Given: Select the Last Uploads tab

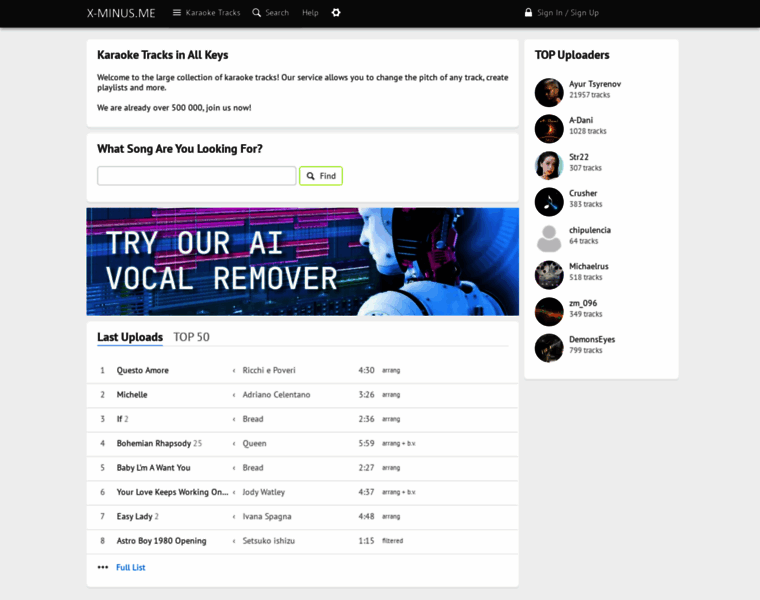Looking at the screenshot, I should click(130, 337).
